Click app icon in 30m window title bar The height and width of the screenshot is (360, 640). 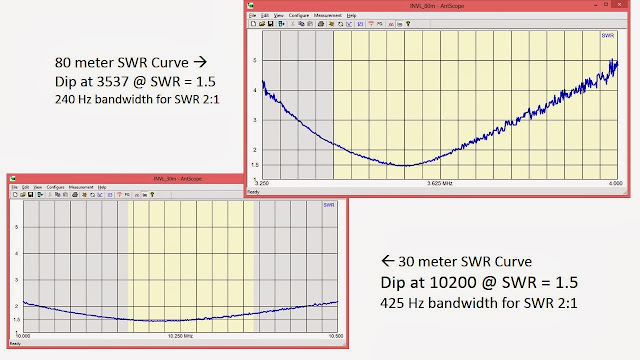pyautogui.click(x=13, y=178)
